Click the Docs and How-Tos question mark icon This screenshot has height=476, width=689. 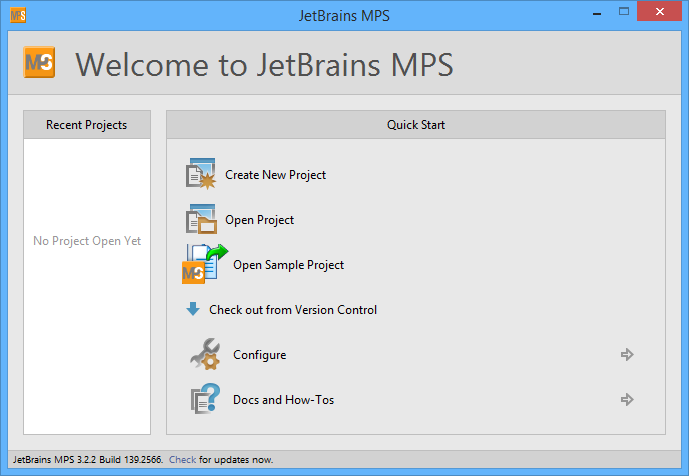[205, 400]
